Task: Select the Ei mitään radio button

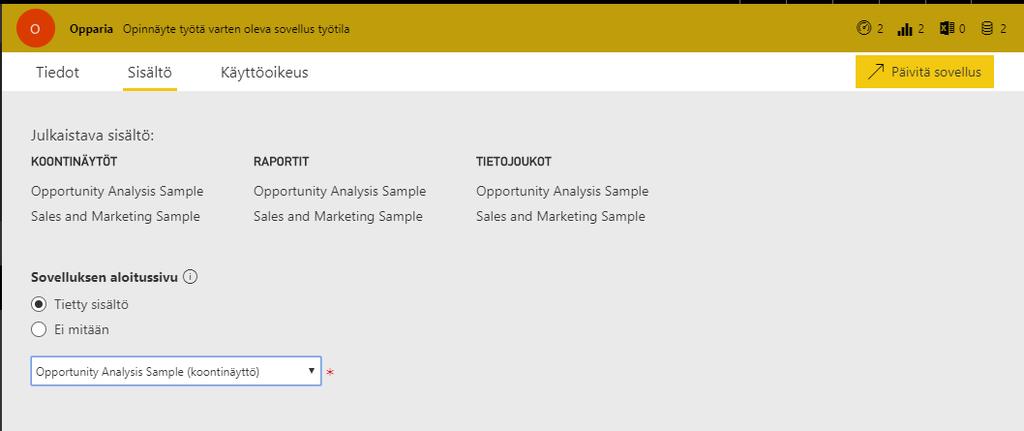Action: (39, 330)
